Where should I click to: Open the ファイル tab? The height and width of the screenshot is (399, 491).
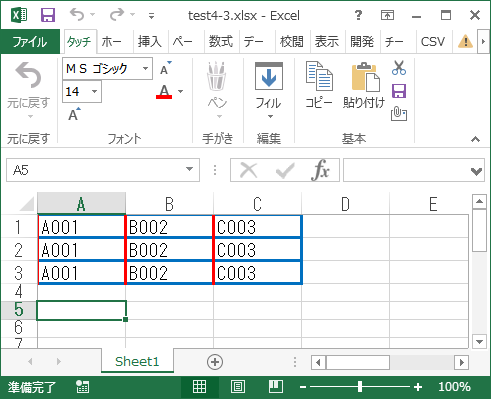(x=30, y=42)
